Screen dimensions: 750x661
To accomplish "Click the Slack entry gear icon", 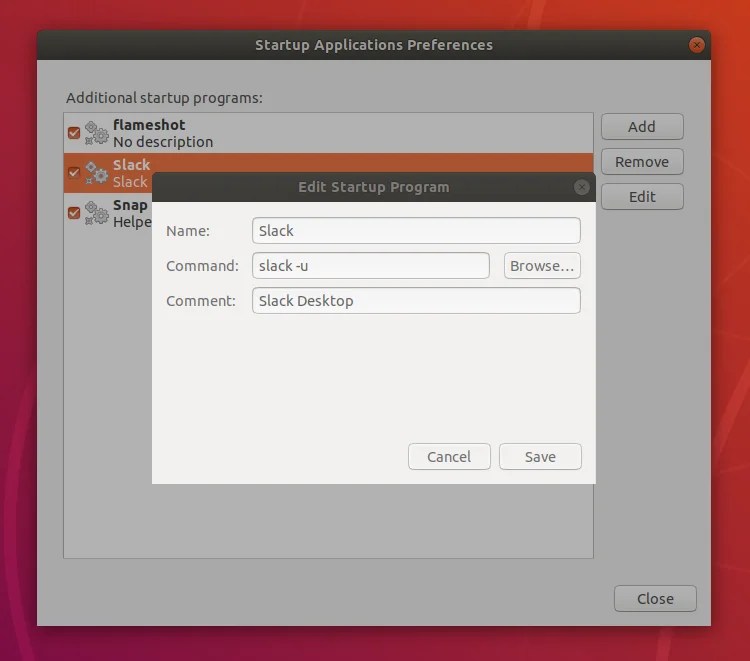I will coord(97,173).
